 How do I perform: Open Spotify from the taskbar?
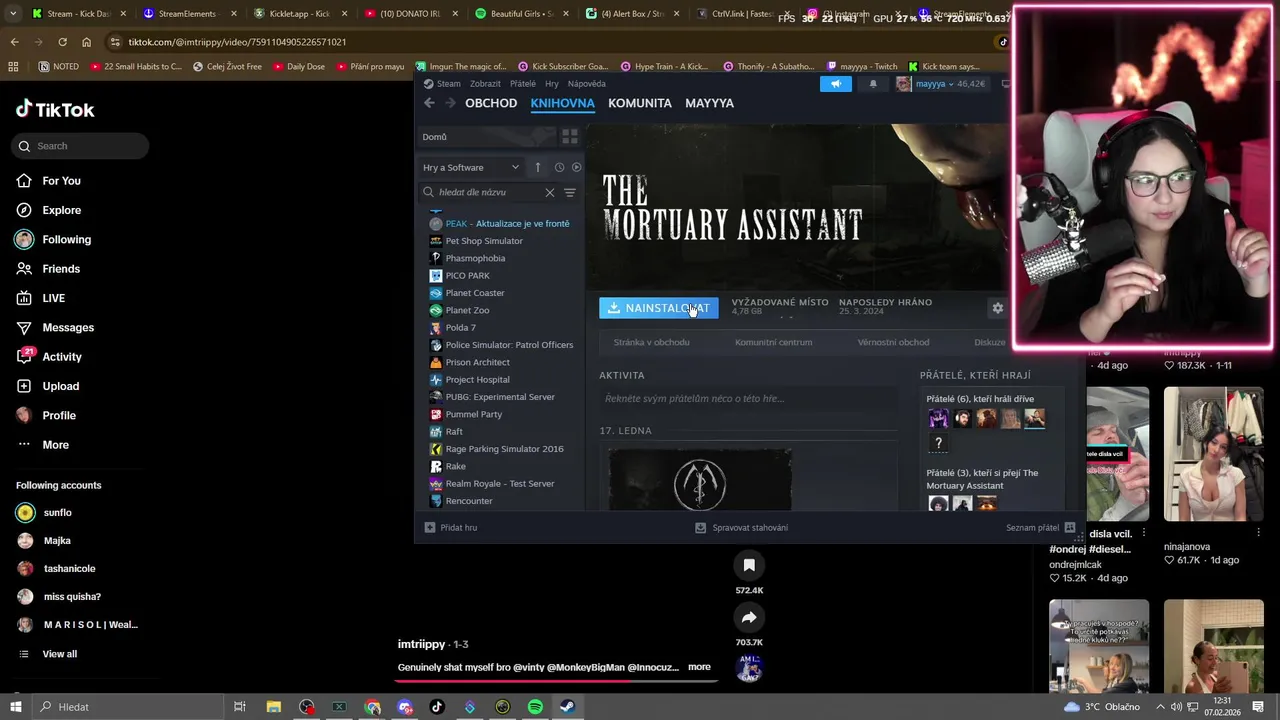[x=535, y=707]
